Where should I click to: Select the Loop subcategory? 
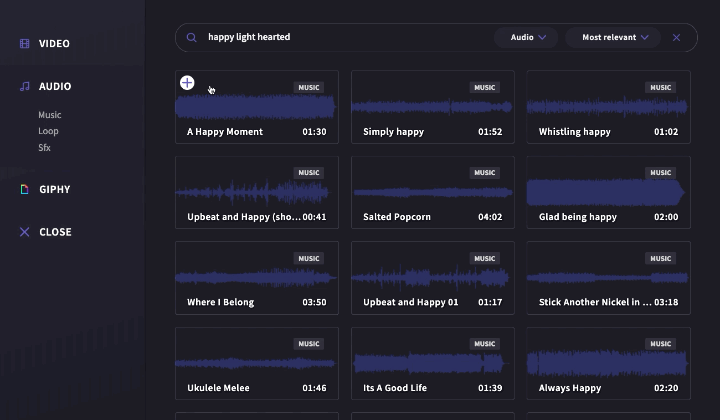48,131
